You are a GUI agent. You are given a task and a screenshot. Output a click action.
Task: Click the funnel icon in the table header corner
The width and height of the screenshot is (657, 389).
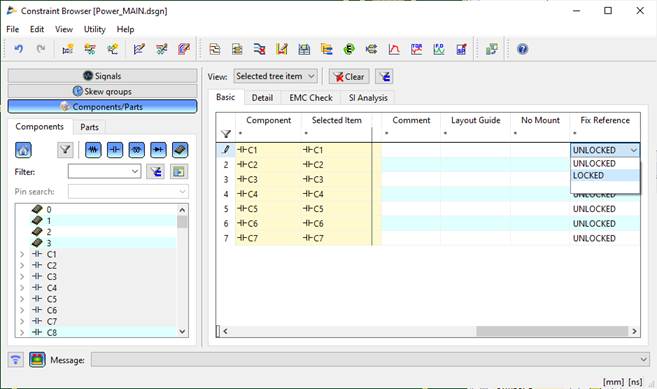(226, 134)
